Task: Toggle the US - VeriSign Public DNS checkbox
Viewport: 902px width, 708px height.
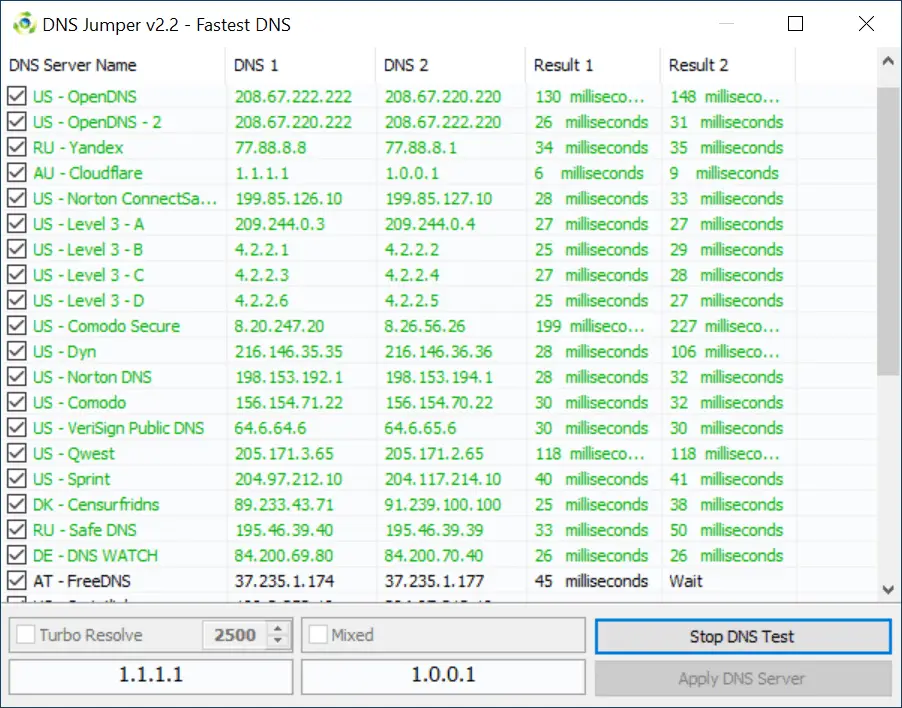Action: click(x=17, y=427)
